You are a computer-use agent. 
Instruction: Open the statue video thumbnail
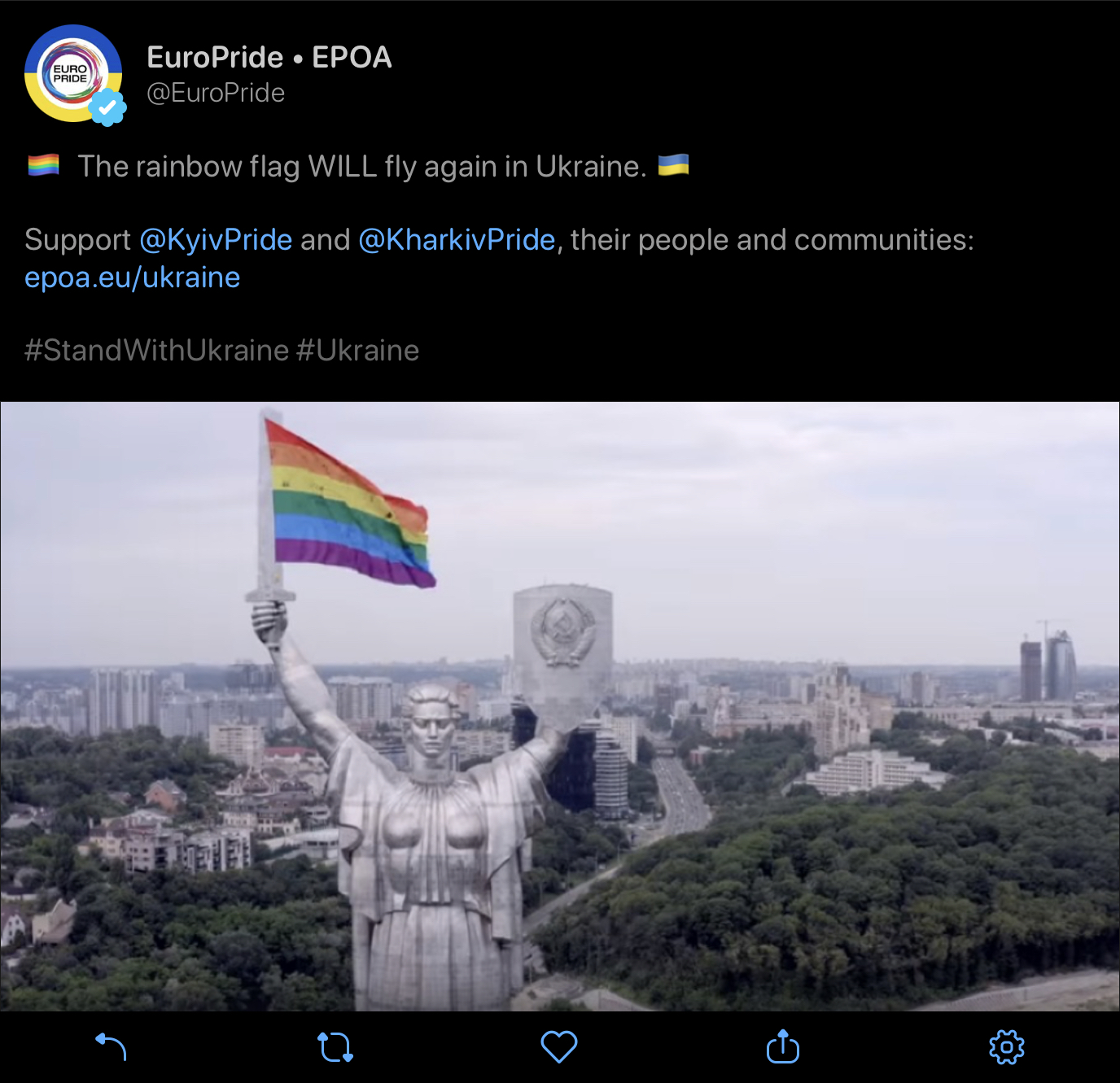tap(560, 706)
